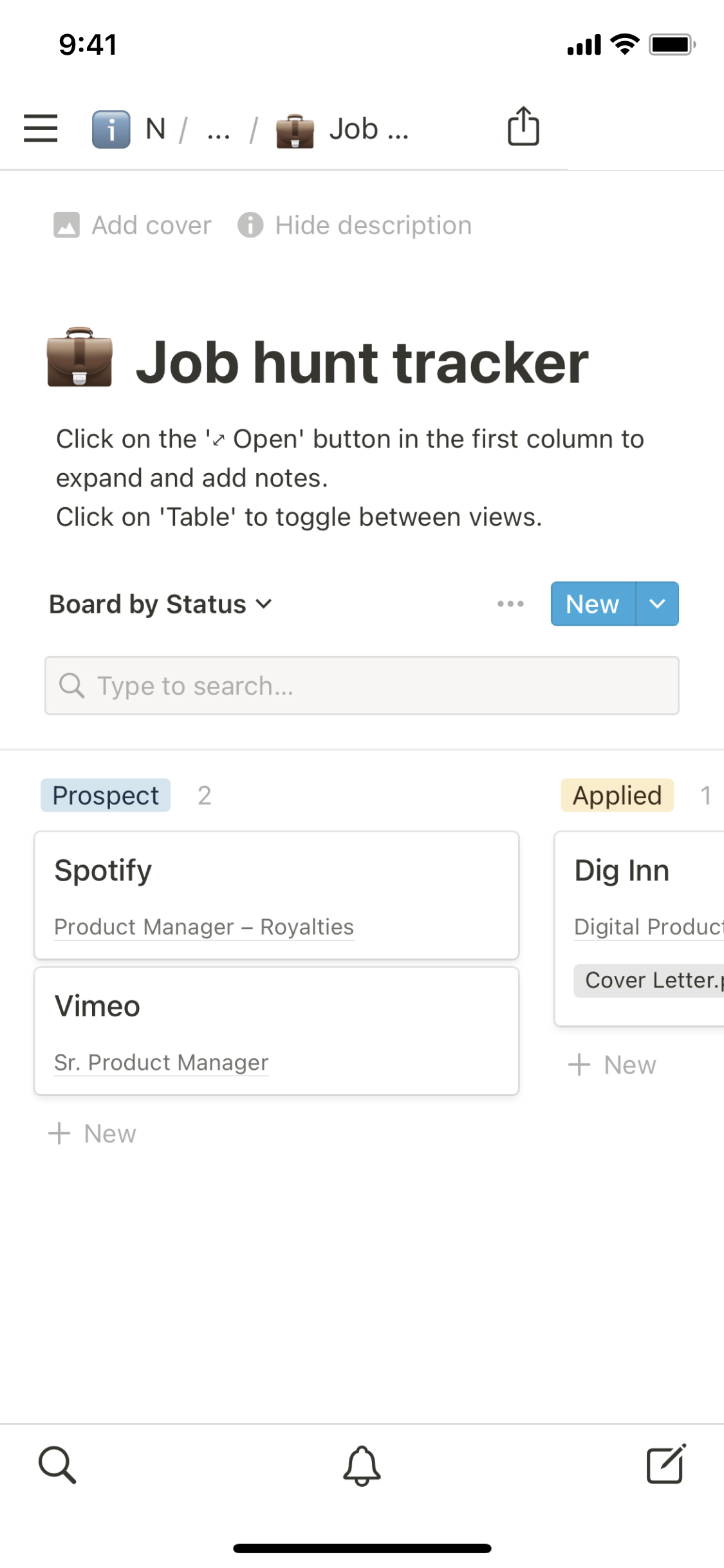Add new card under Prospect column
This screenshot has height=1568, width=724.
pos(93,1134)
